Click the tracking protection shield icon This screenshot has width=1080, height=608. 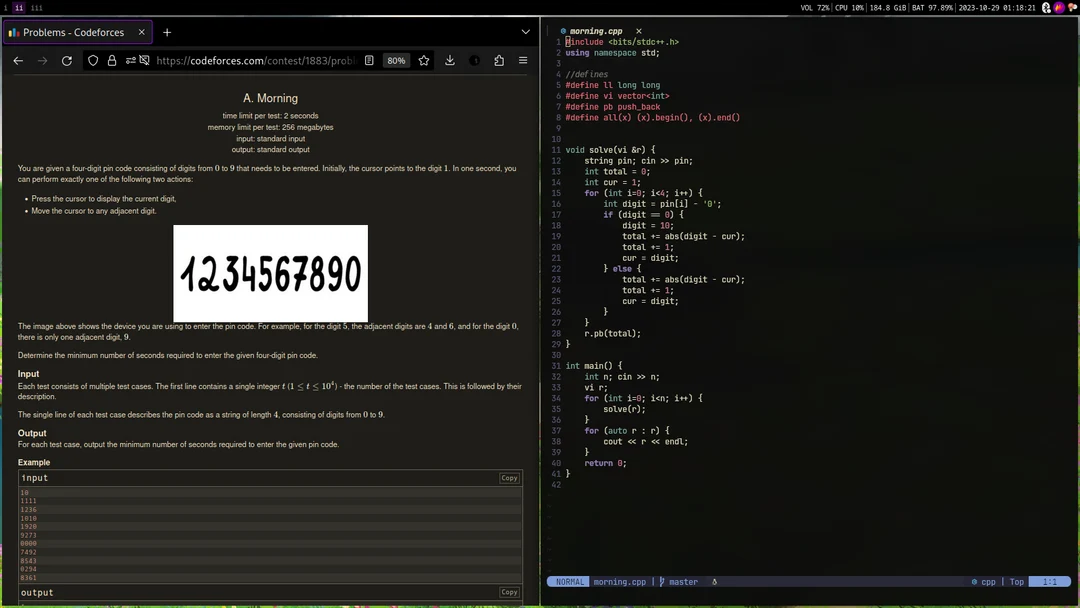93,60
